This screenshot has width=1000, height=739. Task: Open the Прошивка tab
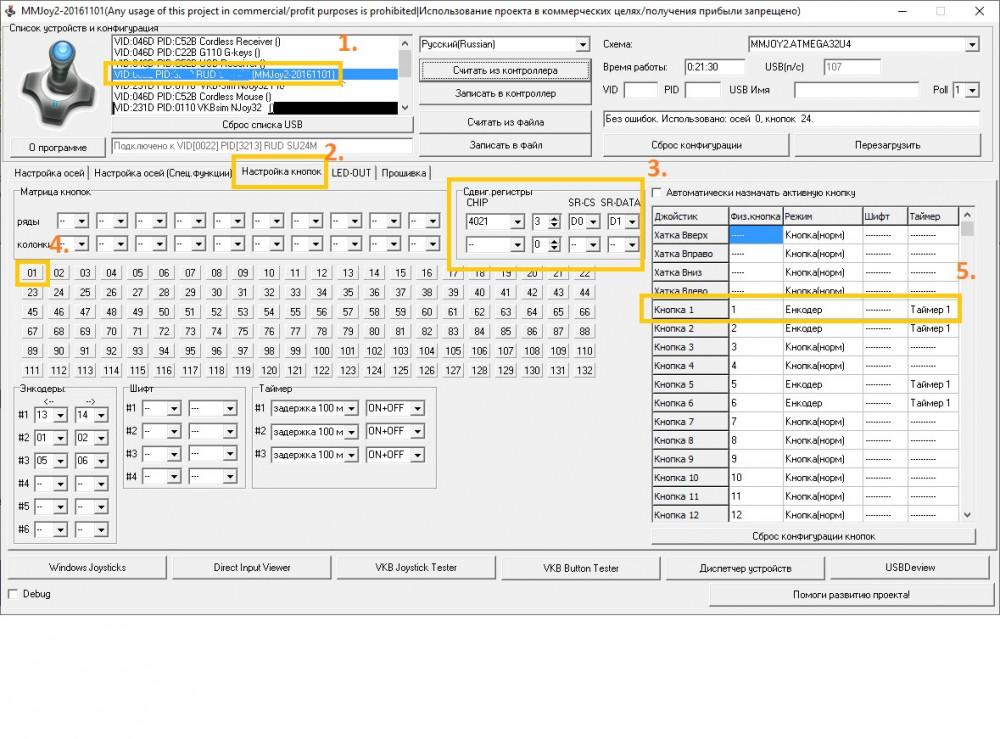(403, 173)
